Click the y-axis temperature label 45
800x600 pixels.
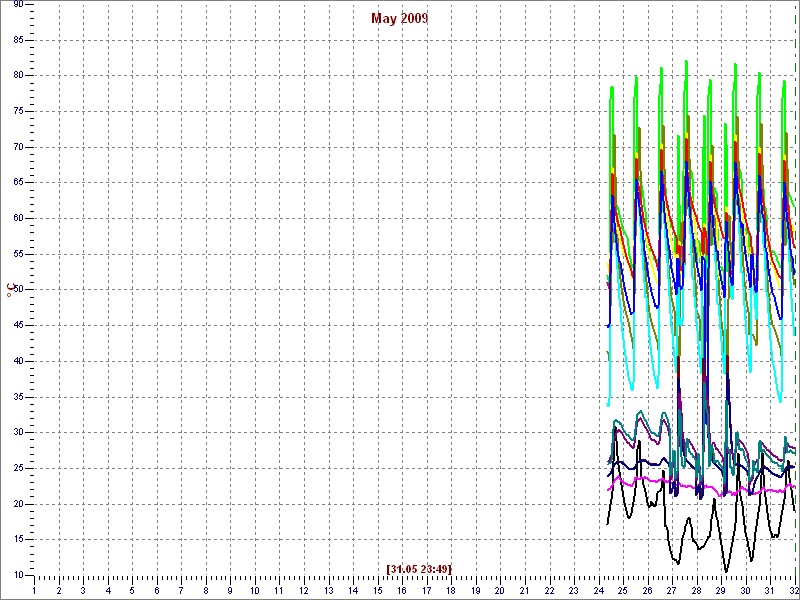[18, 326]
